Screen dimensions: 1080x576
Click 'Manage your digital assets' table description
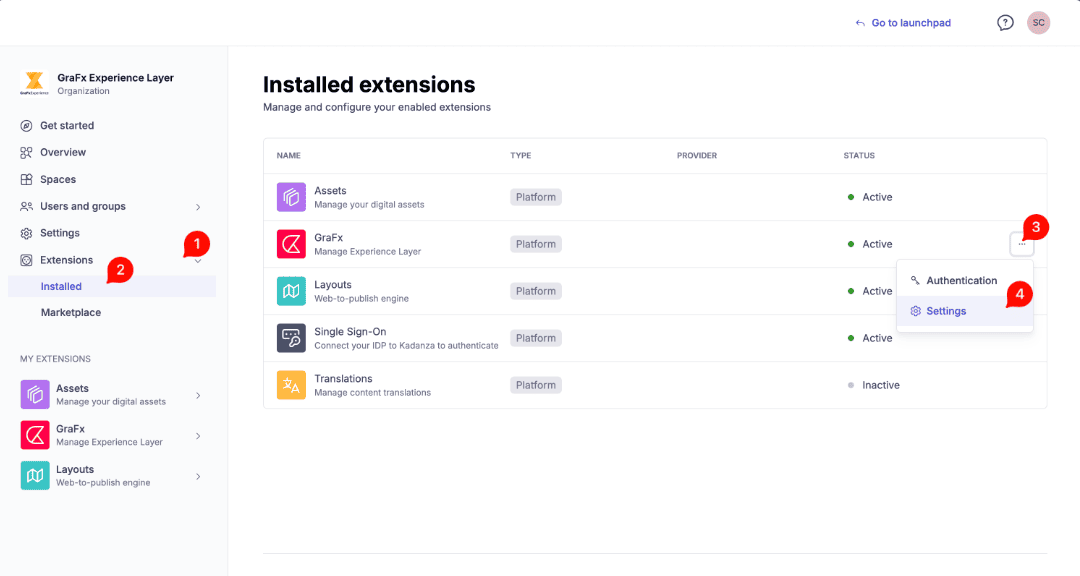click(x=369, y=205)
